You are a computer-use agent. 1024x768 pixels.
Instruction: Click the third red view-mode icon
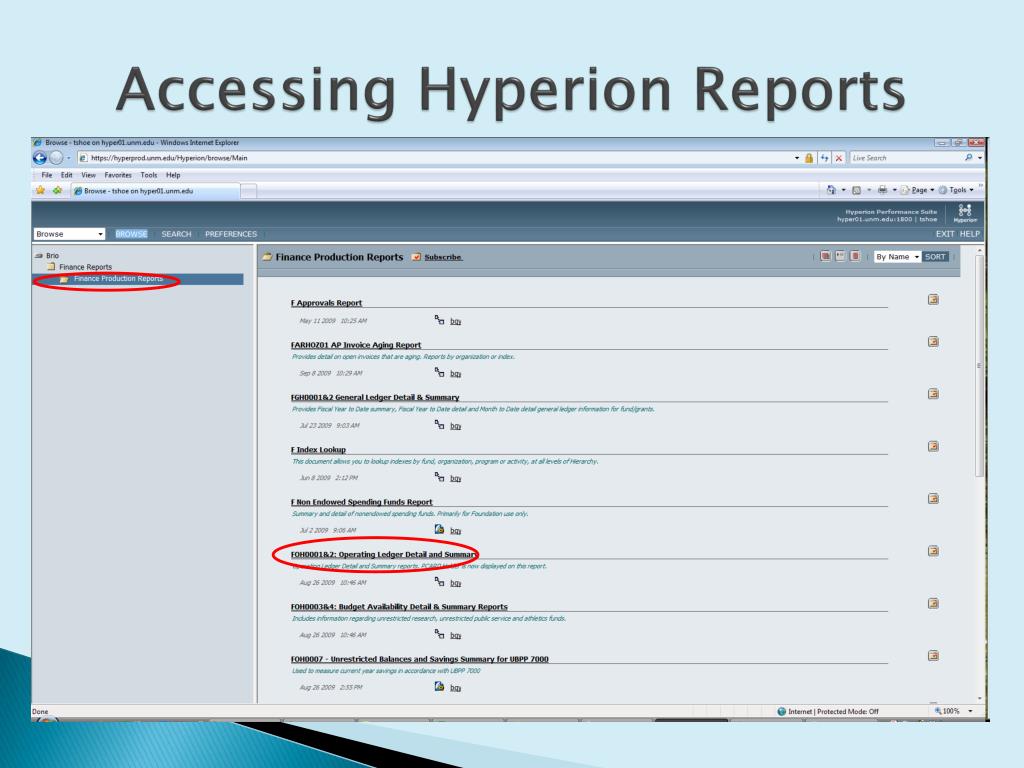pos(855,256)
